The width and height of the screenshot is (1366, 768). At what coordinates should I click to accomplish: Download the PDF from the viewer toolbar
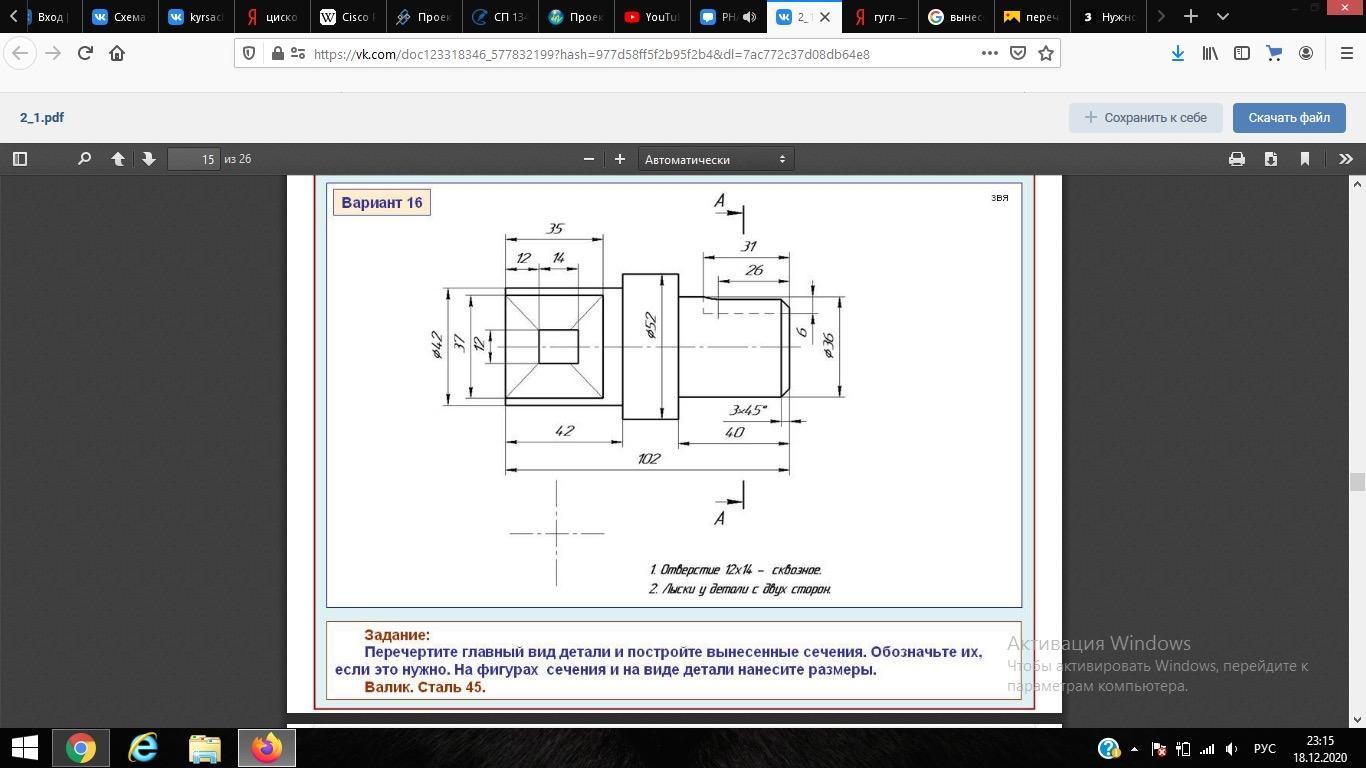[1271, 159]
